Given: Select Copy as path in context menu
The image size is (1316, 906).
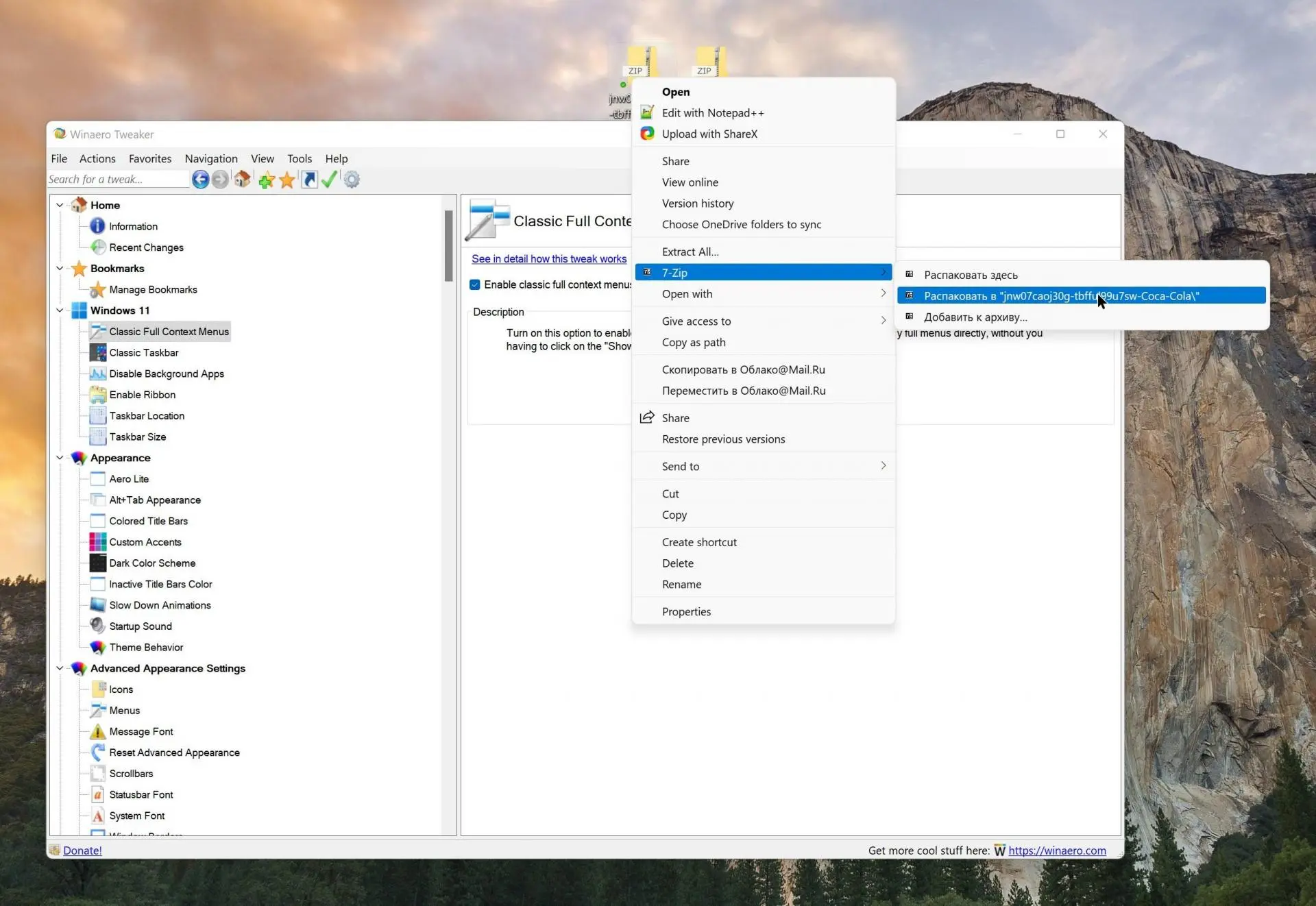Looking at the screenshot, I should (x=764, y=342).
